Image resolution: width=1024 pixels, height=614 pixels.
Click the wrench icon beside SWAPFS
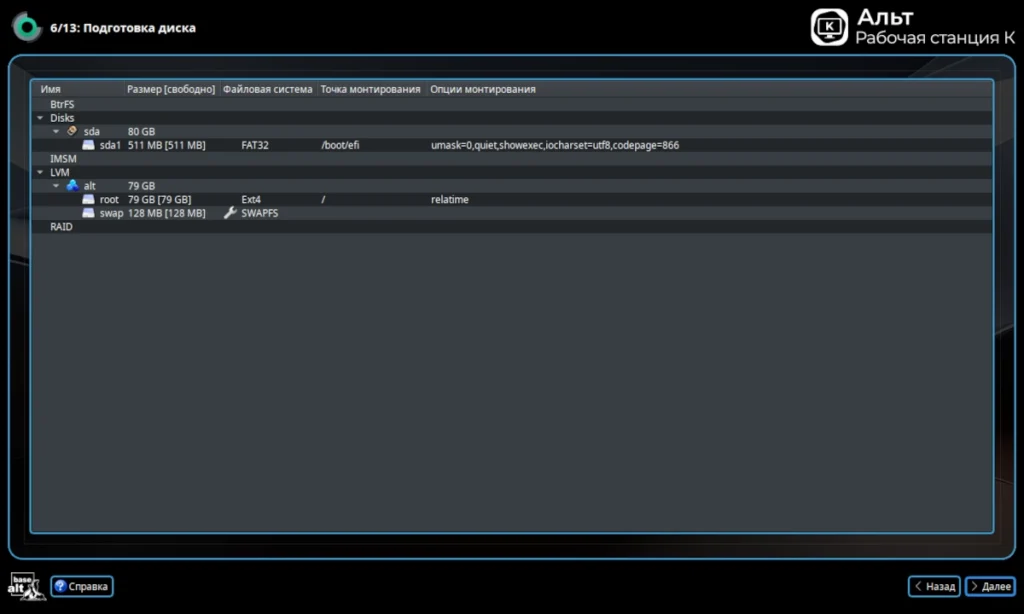click(230, 213)
